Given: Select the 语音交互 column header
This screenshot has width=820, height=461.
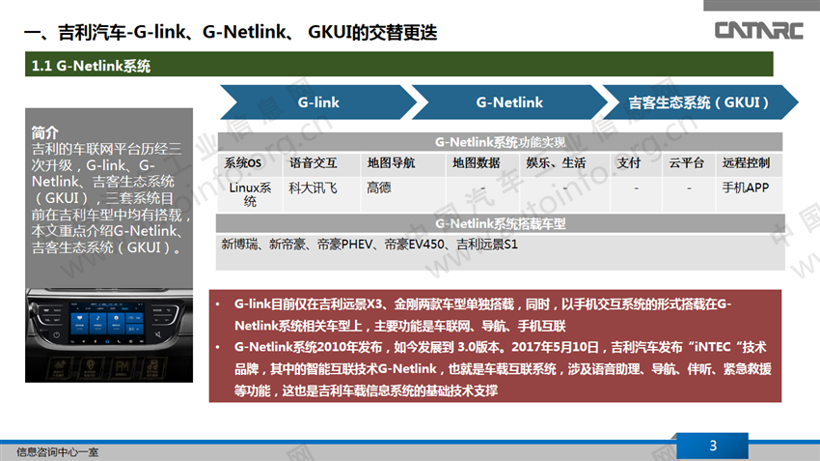Looking at the screenshot, I should [x=322, y=164].
